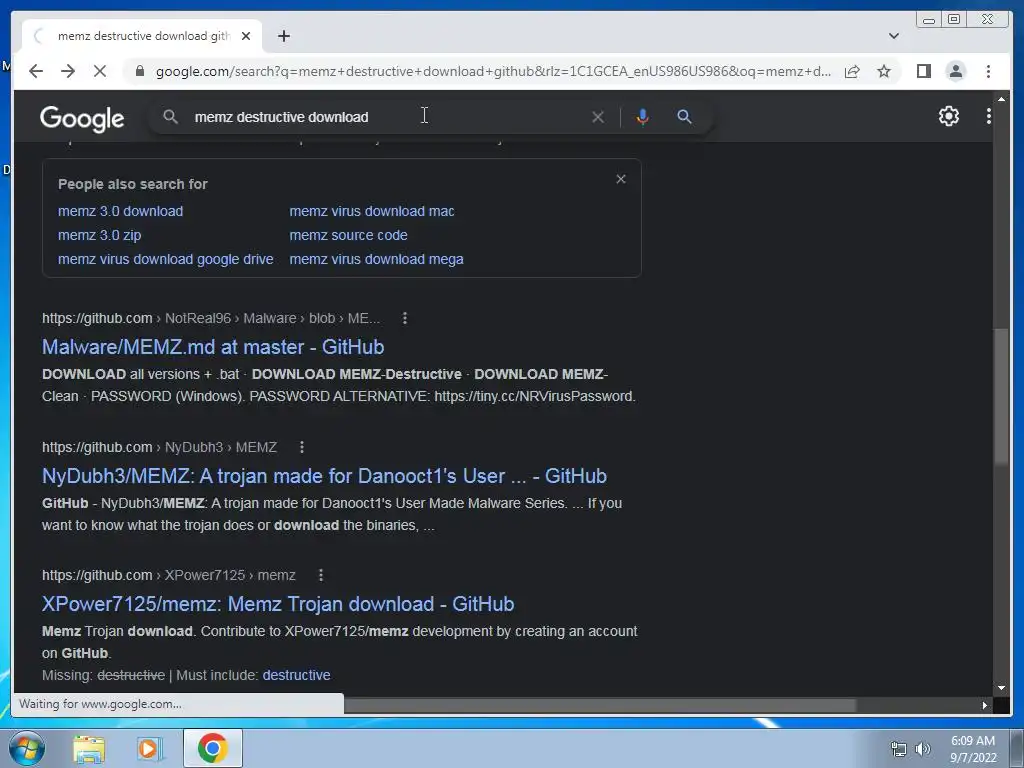View site information padlock icon

[x=140, y=71]
